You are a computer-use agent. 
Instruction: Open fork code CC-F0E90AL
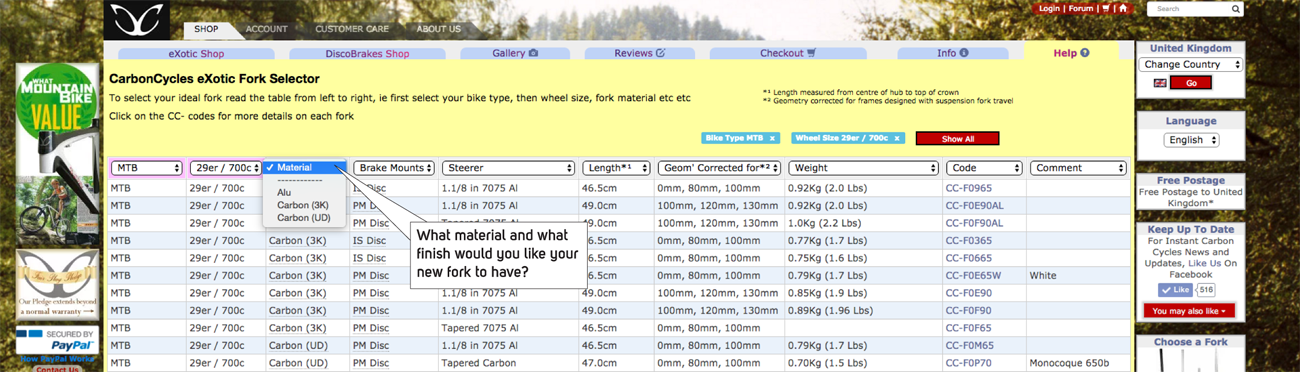[975, 206]
